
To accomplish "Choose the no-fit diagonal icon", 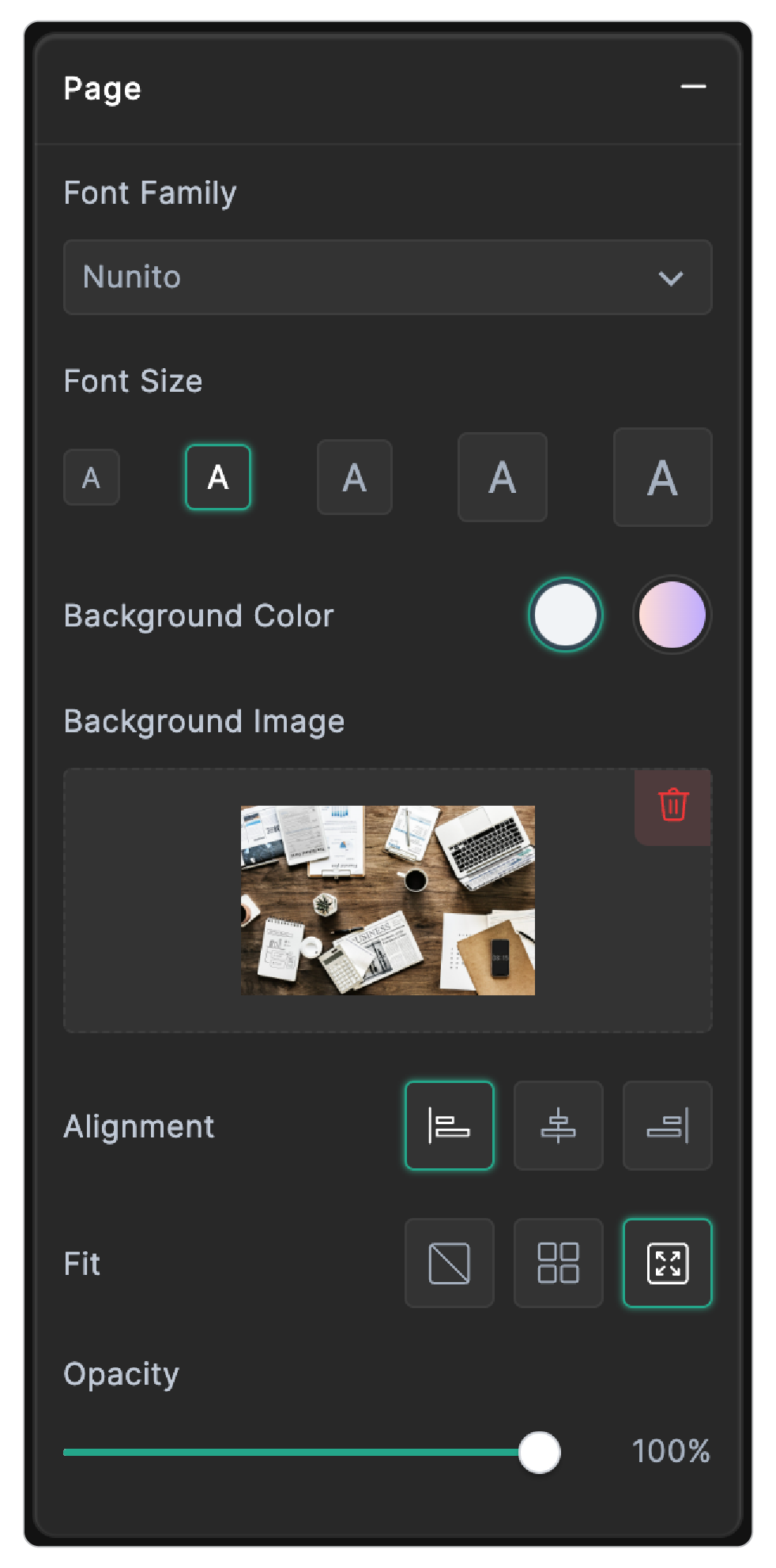I will [x=449, y=1263].
